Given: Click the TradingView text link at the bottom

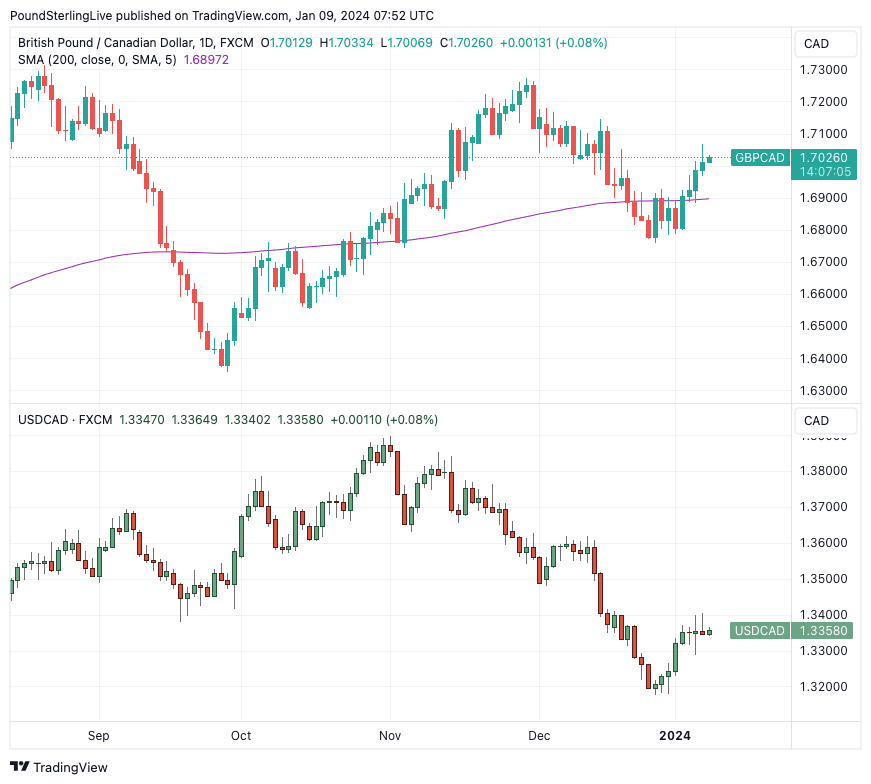Looking at the screenshot, I should point(72,767).
